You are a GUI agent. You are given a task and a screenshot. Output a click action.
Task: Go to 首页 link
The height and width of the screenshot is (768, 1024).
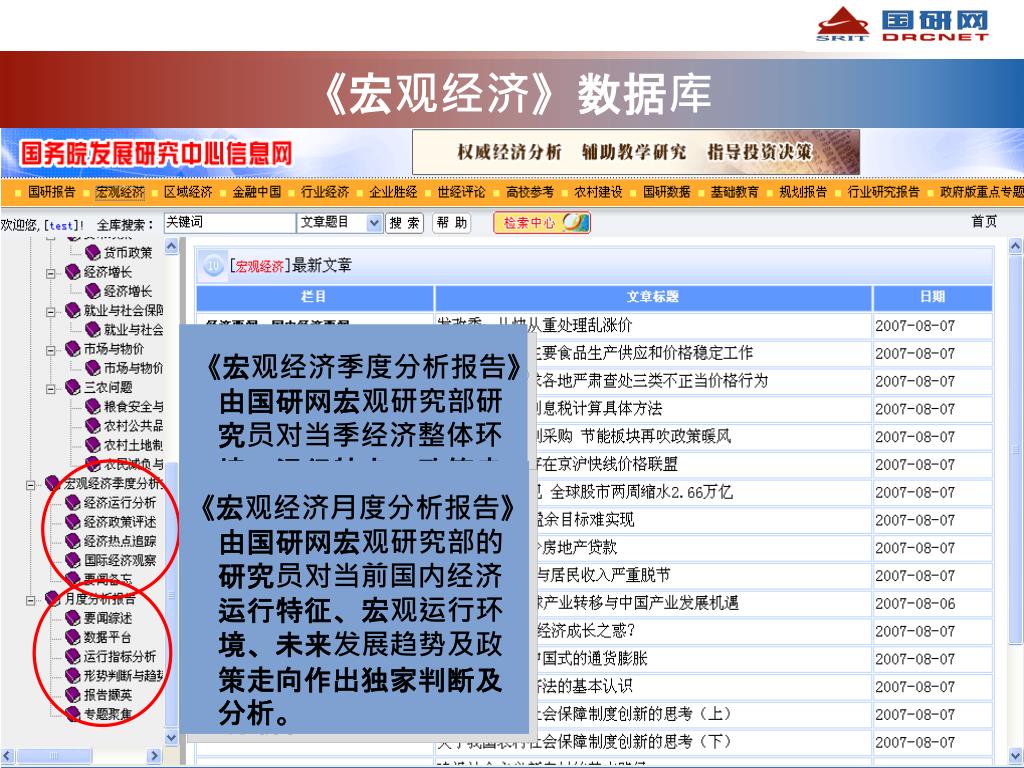(984, 221)
